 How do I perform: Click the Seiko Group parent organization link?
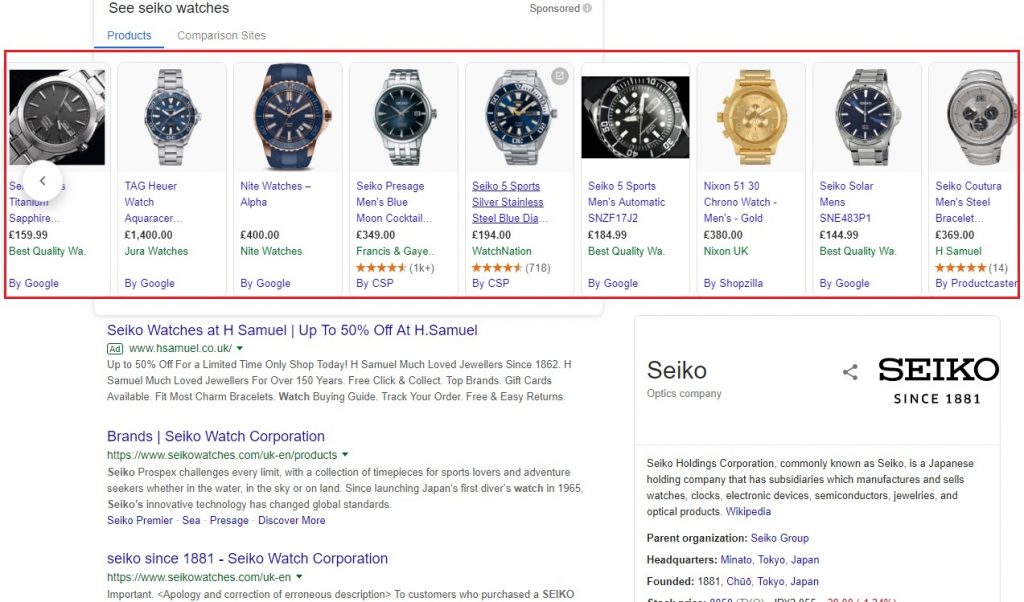point(780,538)
